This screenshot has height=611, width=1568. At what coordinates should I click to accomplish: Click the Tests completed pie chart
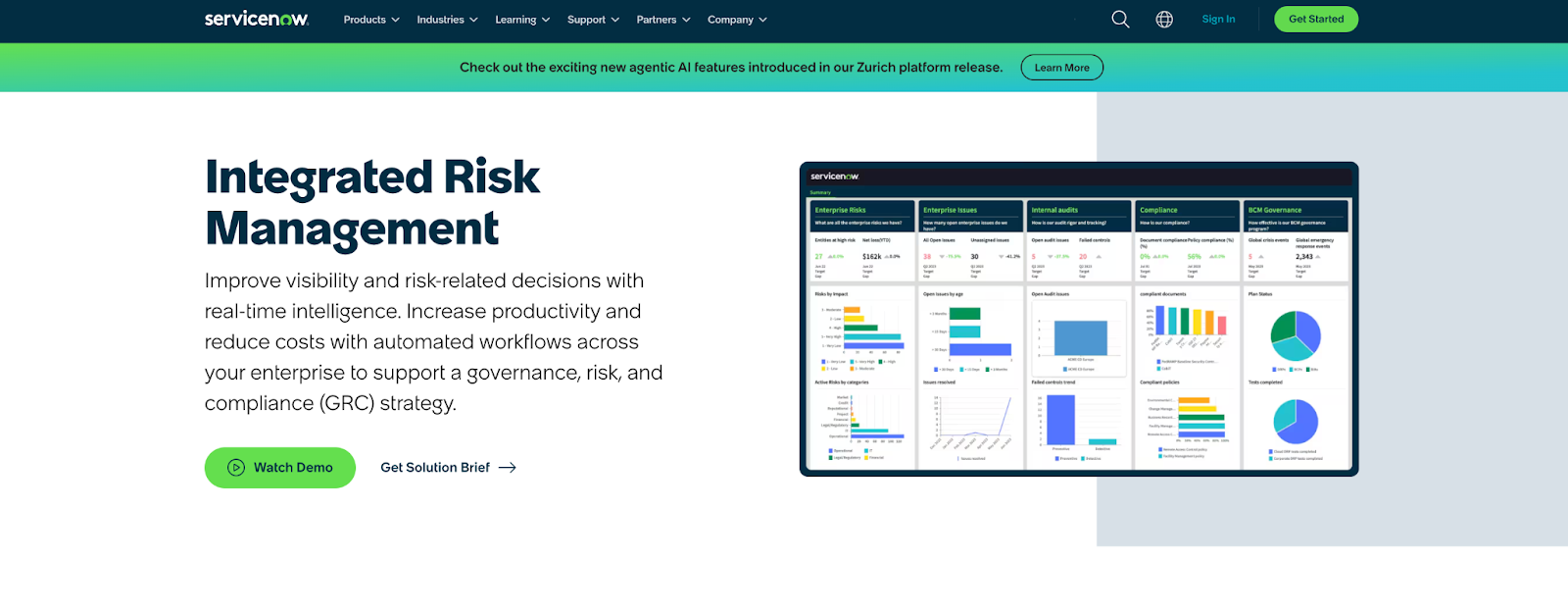point(1296,422)
